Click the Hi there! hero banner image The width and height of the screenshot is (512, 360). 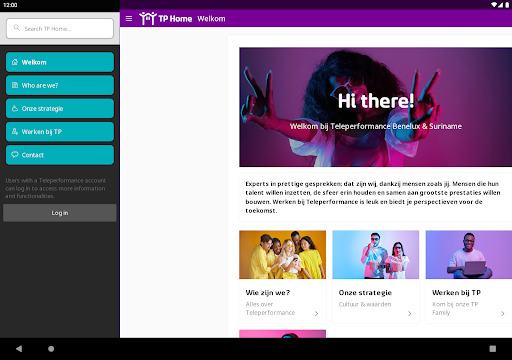coord(376,107)
